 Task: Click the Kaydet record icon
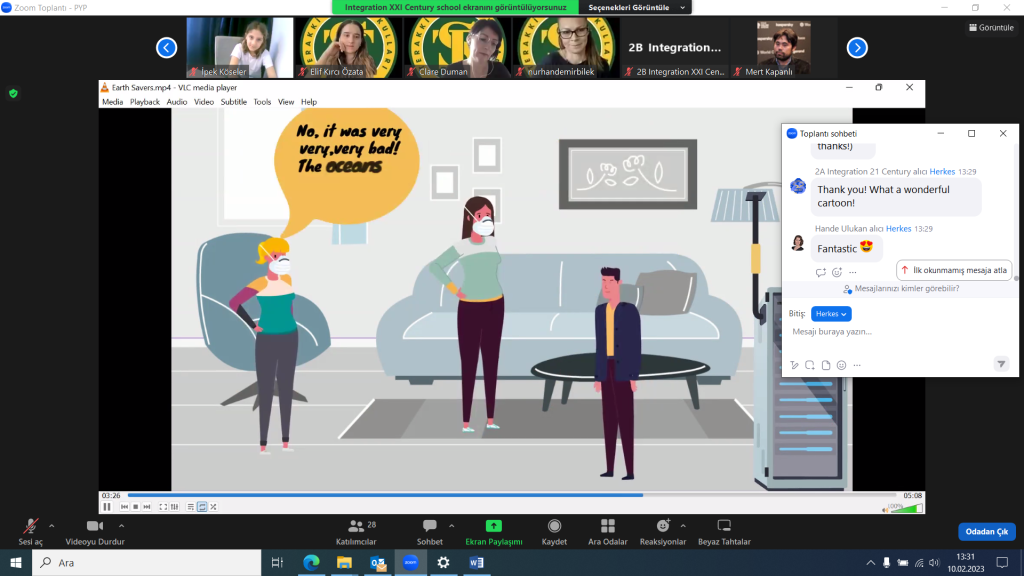[554, 526]
